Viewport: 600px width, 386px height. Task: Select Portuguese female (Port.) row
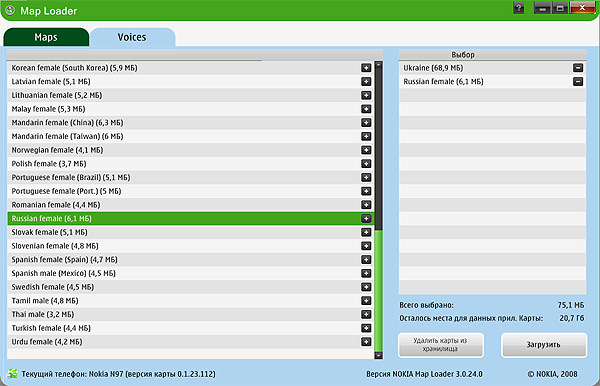[x=190, y=191]
